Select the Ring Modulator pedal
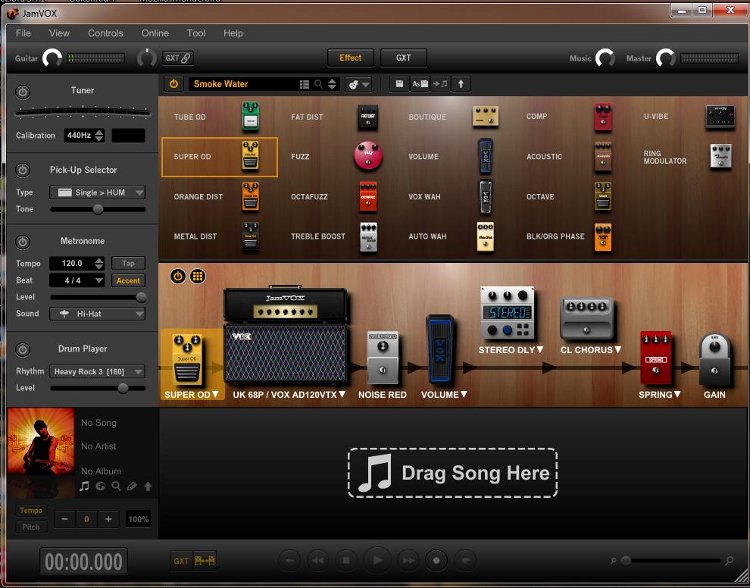 coord(720,156)
